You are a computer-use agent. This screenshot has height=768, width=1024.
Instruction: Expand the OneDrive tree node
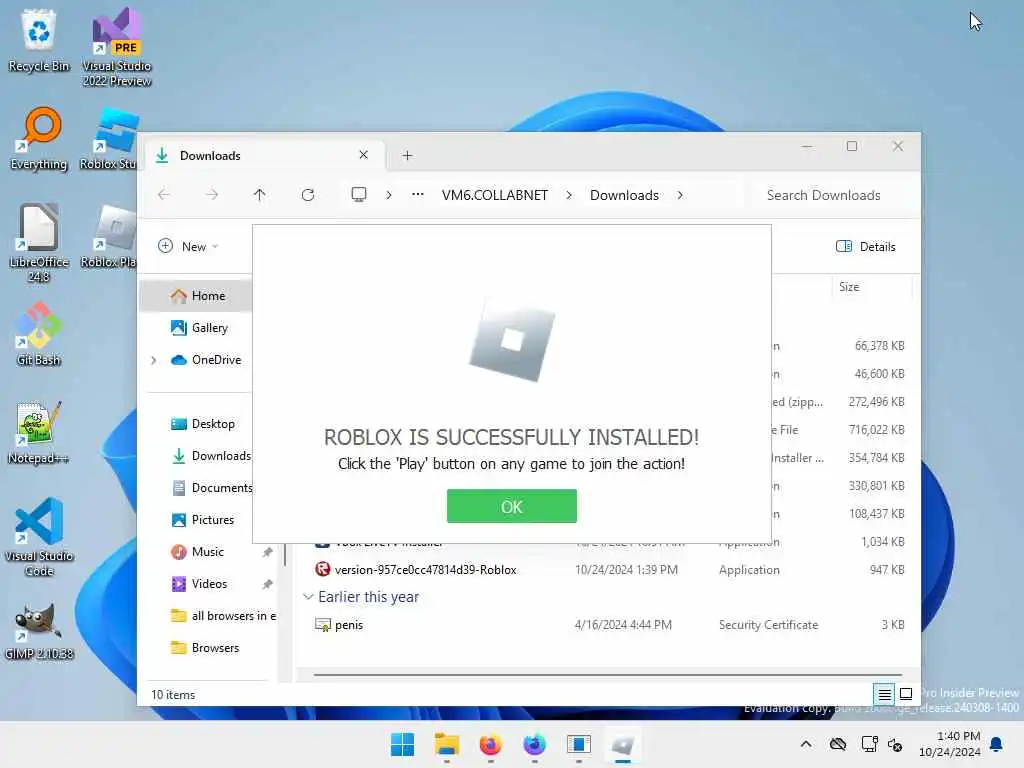(x=153, y=360)
